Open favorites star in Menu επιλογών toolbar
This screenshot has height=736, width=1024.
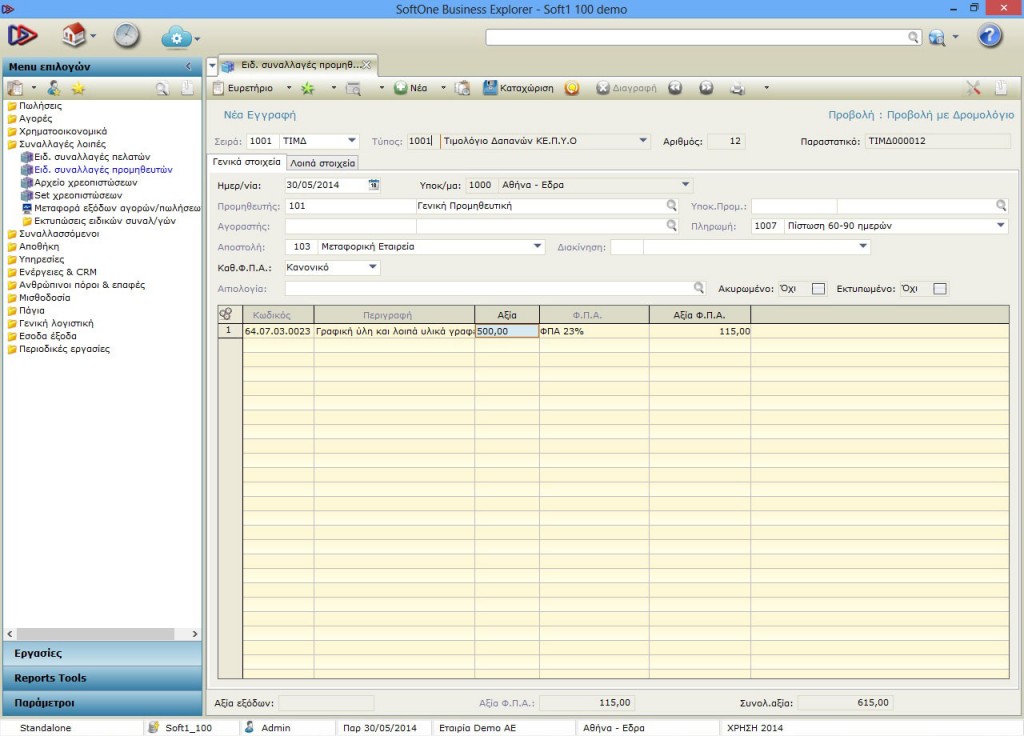pyautogui.click(x=78, y=88)
